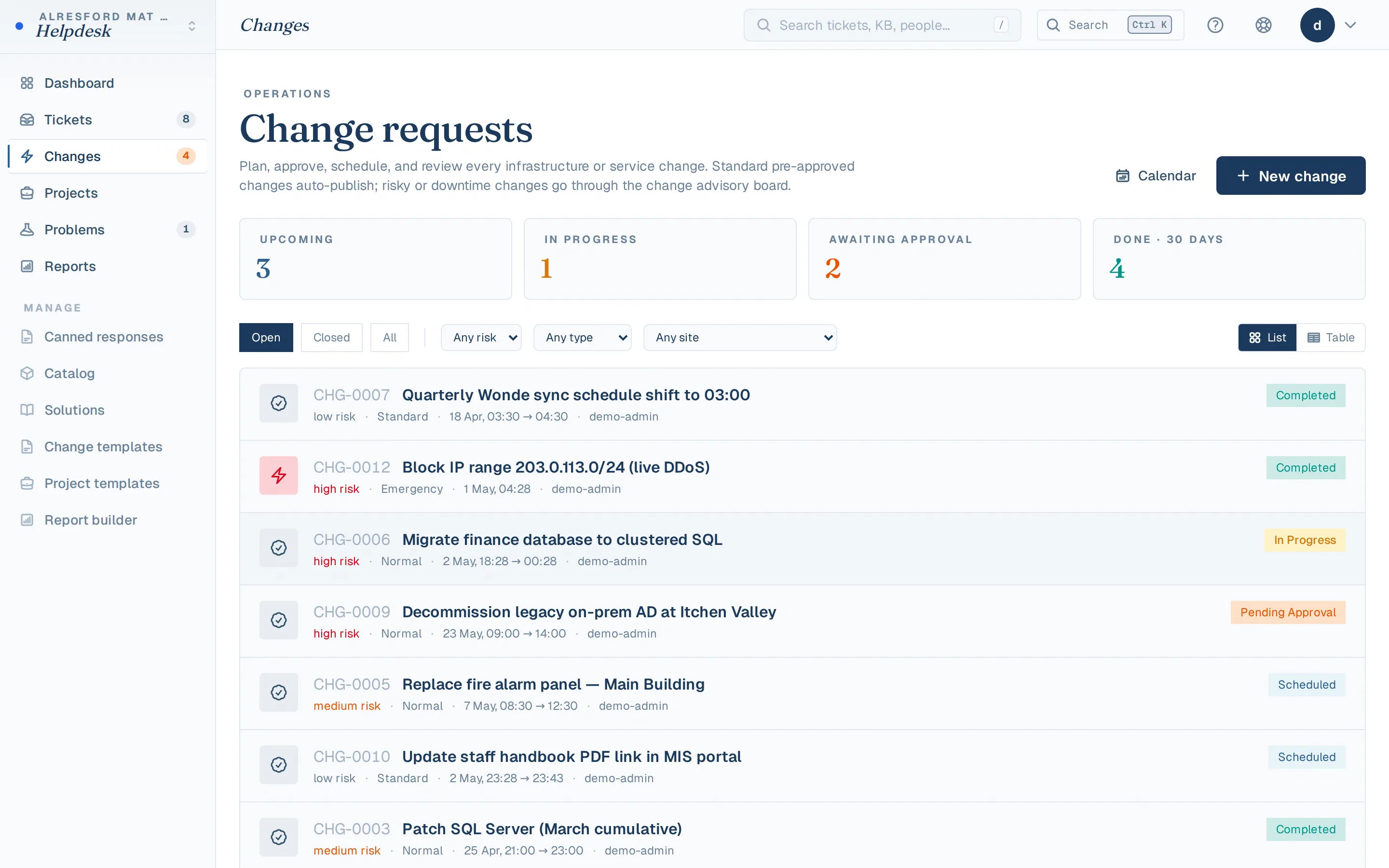Click the check icon for CHG-0010

point(278,765)
